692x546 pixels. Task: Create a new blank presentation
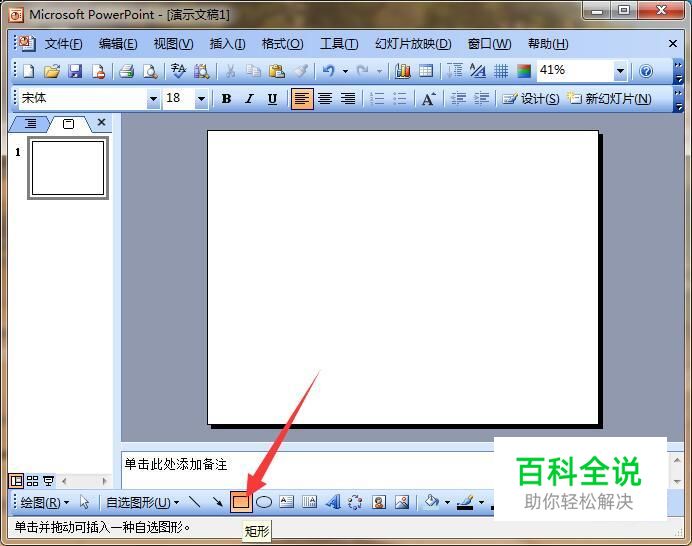pyautogui.click(x=29, y=71)
